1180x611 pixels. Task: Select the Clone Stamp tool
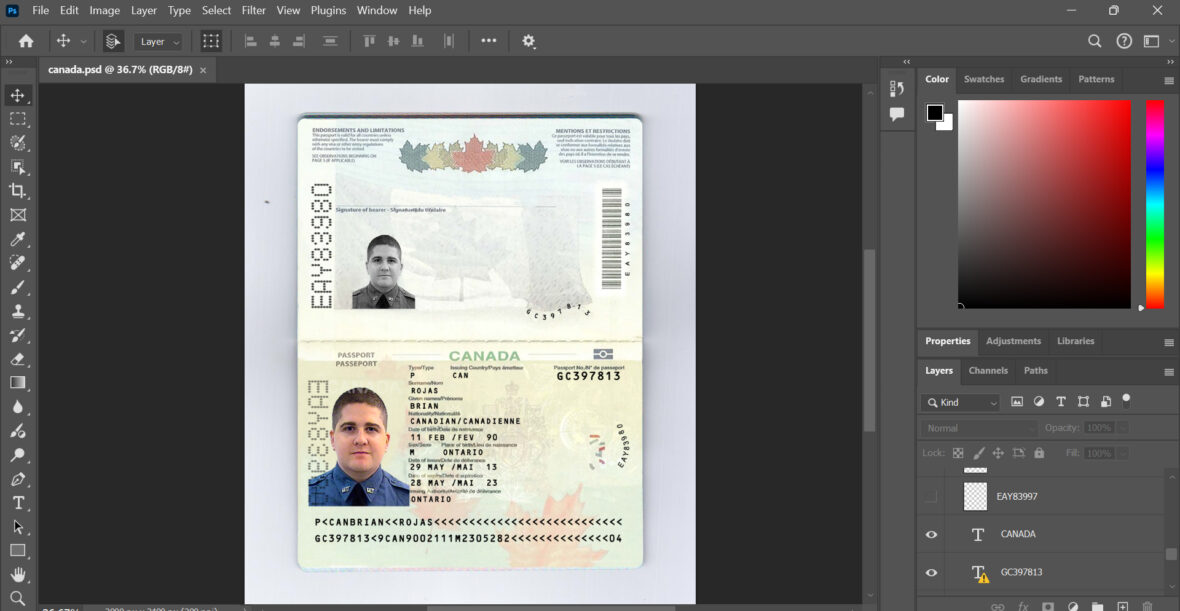tap(17, 311)
